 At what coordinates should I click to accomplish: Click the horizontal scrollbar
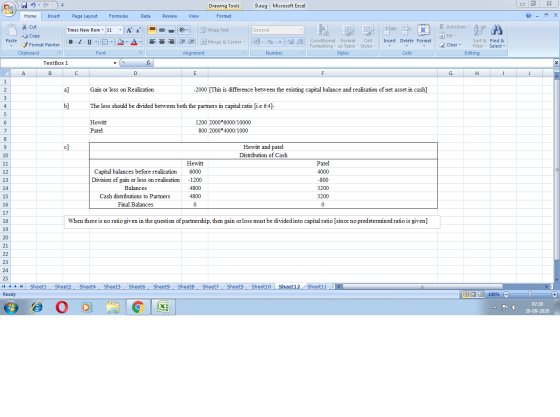[422, 287]
